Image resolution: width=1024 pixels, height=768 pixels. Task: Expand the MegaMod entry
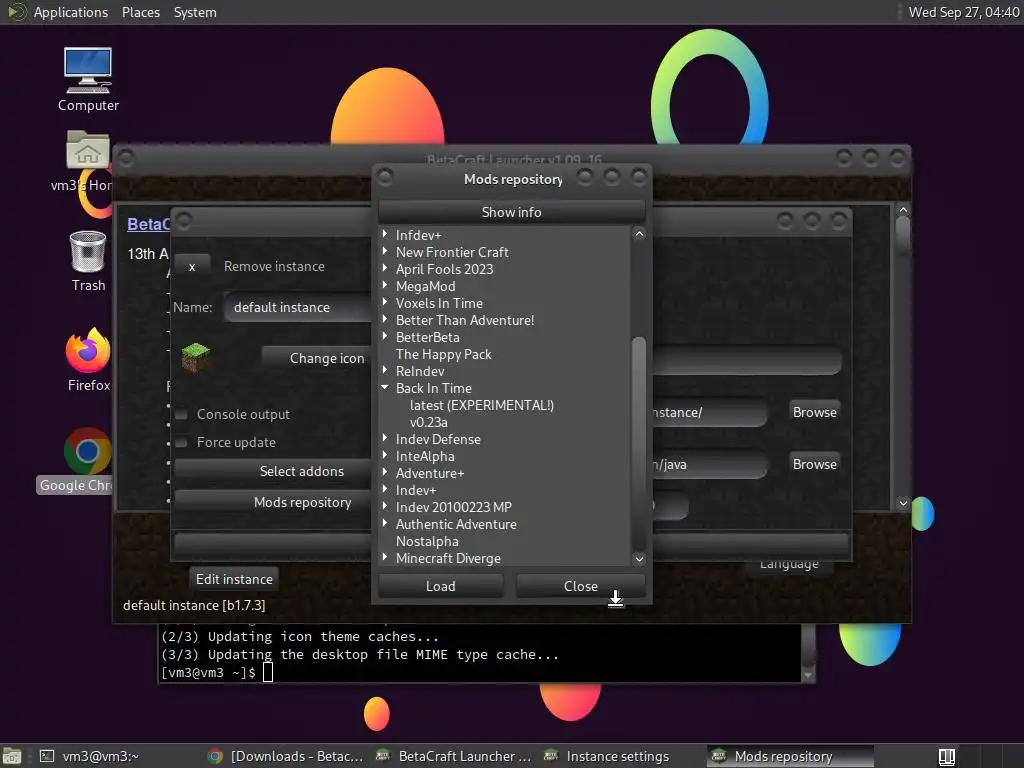pyautogui.click(x=385, y=285)
